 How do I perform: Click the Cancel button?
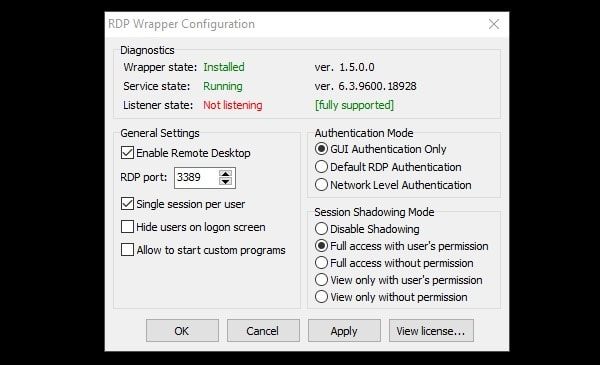263,331
